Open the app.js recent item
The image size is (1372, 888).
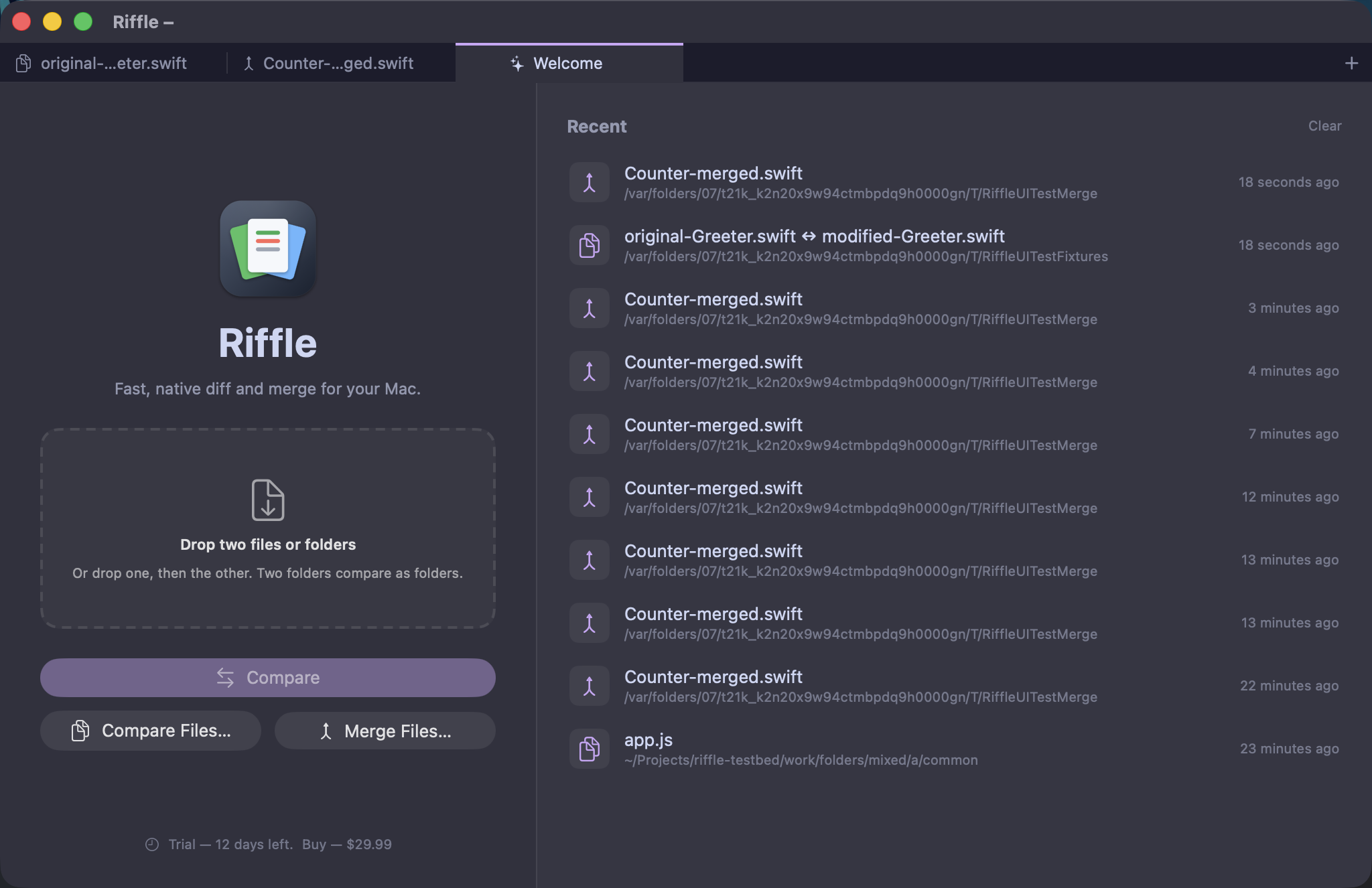954,749
